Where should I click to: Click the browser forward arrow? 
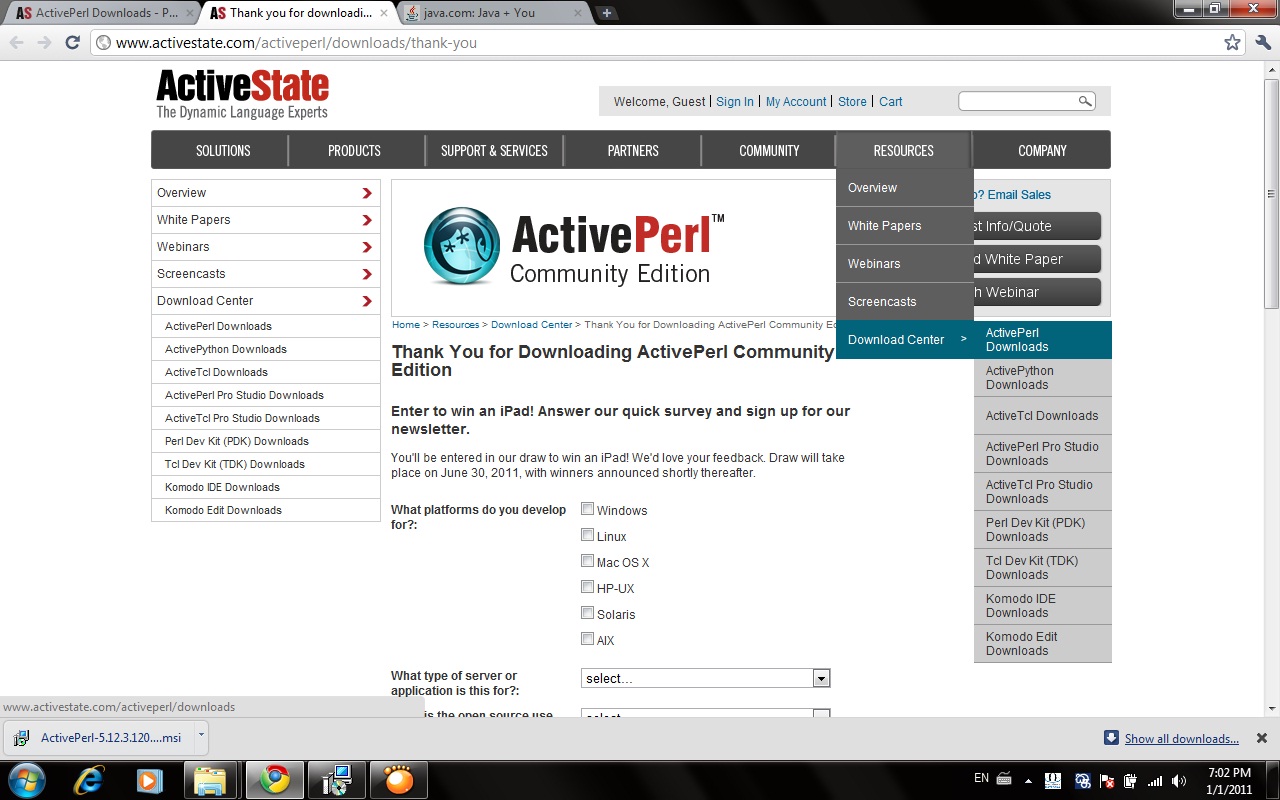tap(44, 42)
